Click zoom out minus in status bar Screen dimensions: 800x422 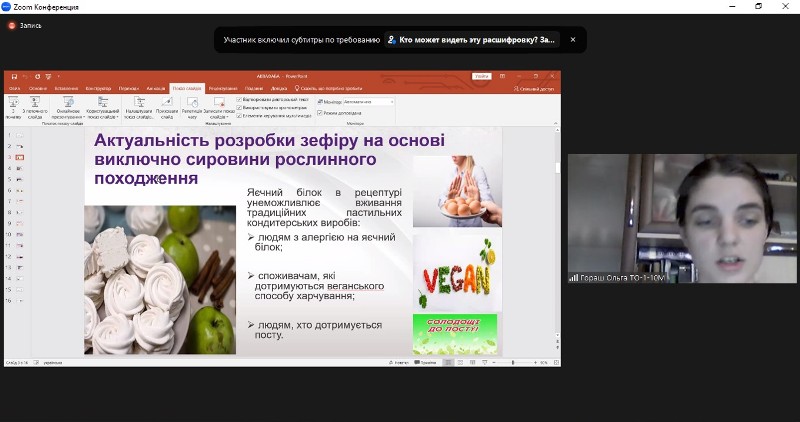point(494,363)
